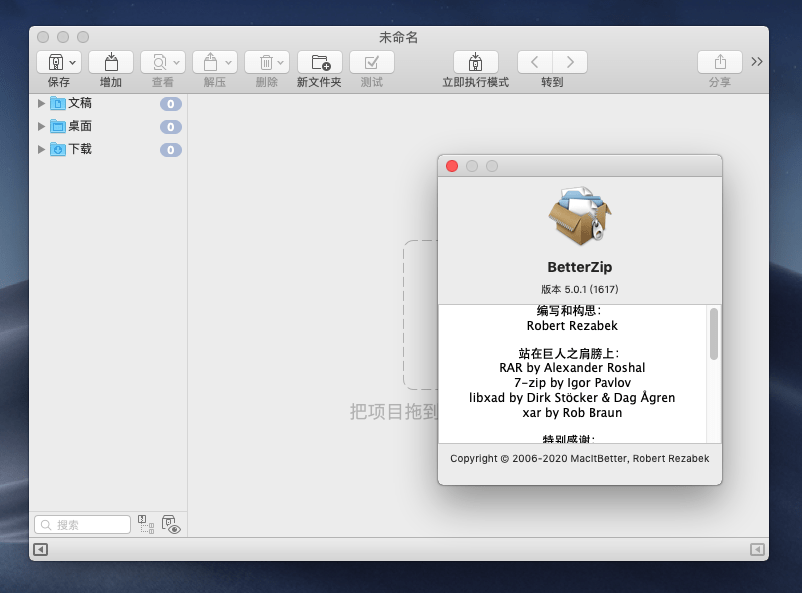This screenshot has width=802, height=593.
Task: Show more toolbar items via double chevron
Action: [x=757, y=62]
